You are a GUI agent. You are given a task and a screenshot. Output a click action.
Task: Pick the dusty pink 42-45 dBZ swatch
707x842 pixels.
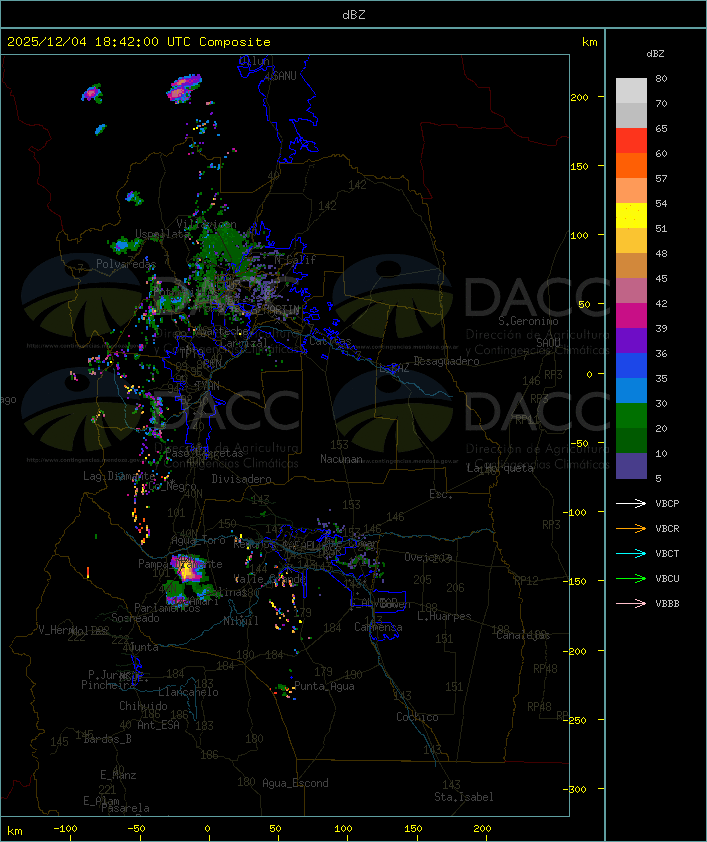631,291
